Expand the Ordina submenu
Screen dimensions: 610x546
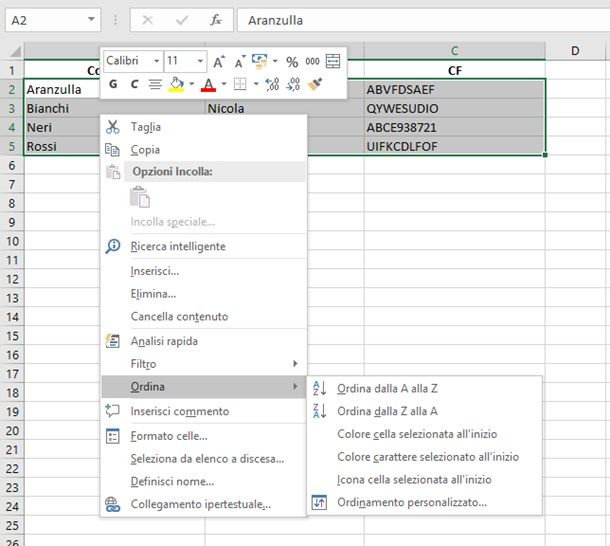[x=204, y=386]
